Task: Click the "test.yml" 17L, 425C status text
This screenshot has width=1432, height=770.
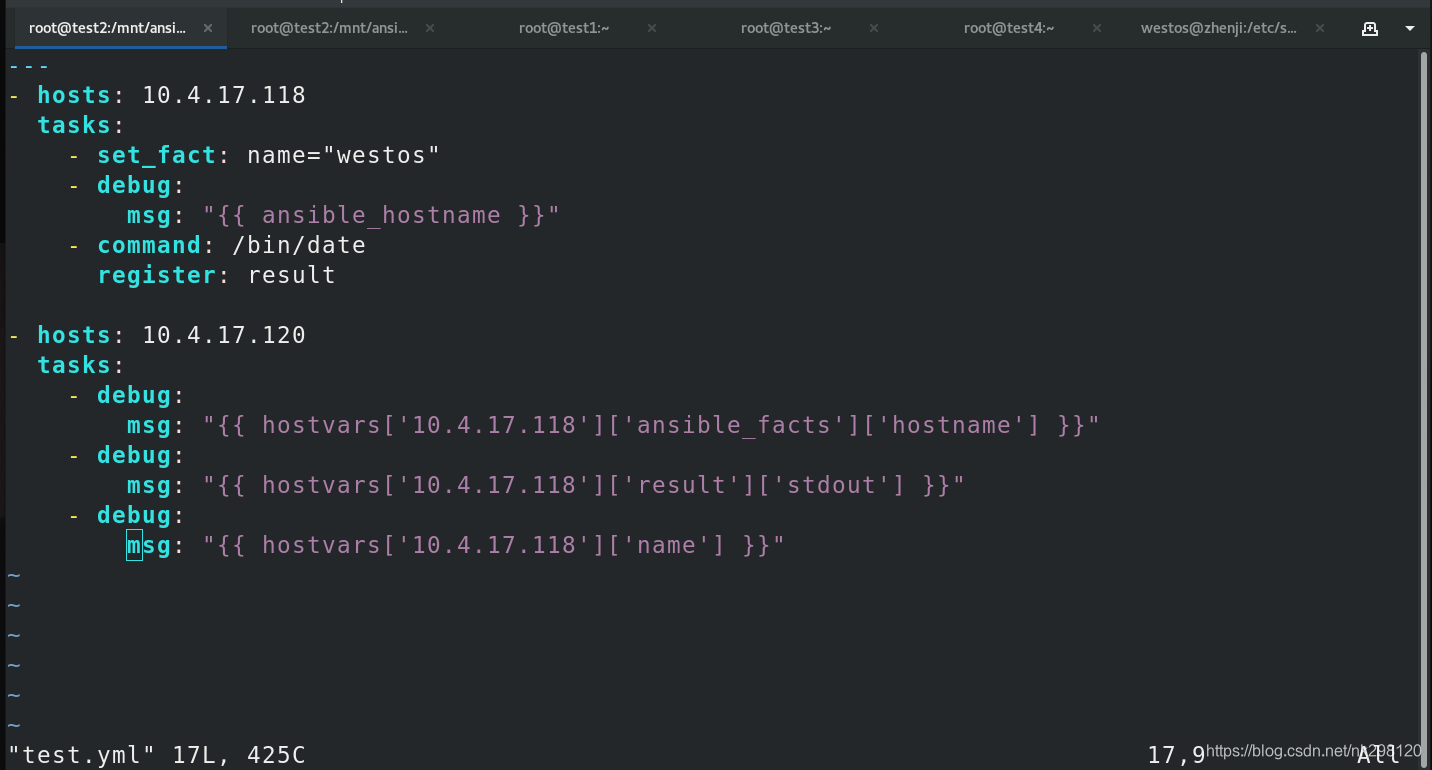Action: [157, 755]
